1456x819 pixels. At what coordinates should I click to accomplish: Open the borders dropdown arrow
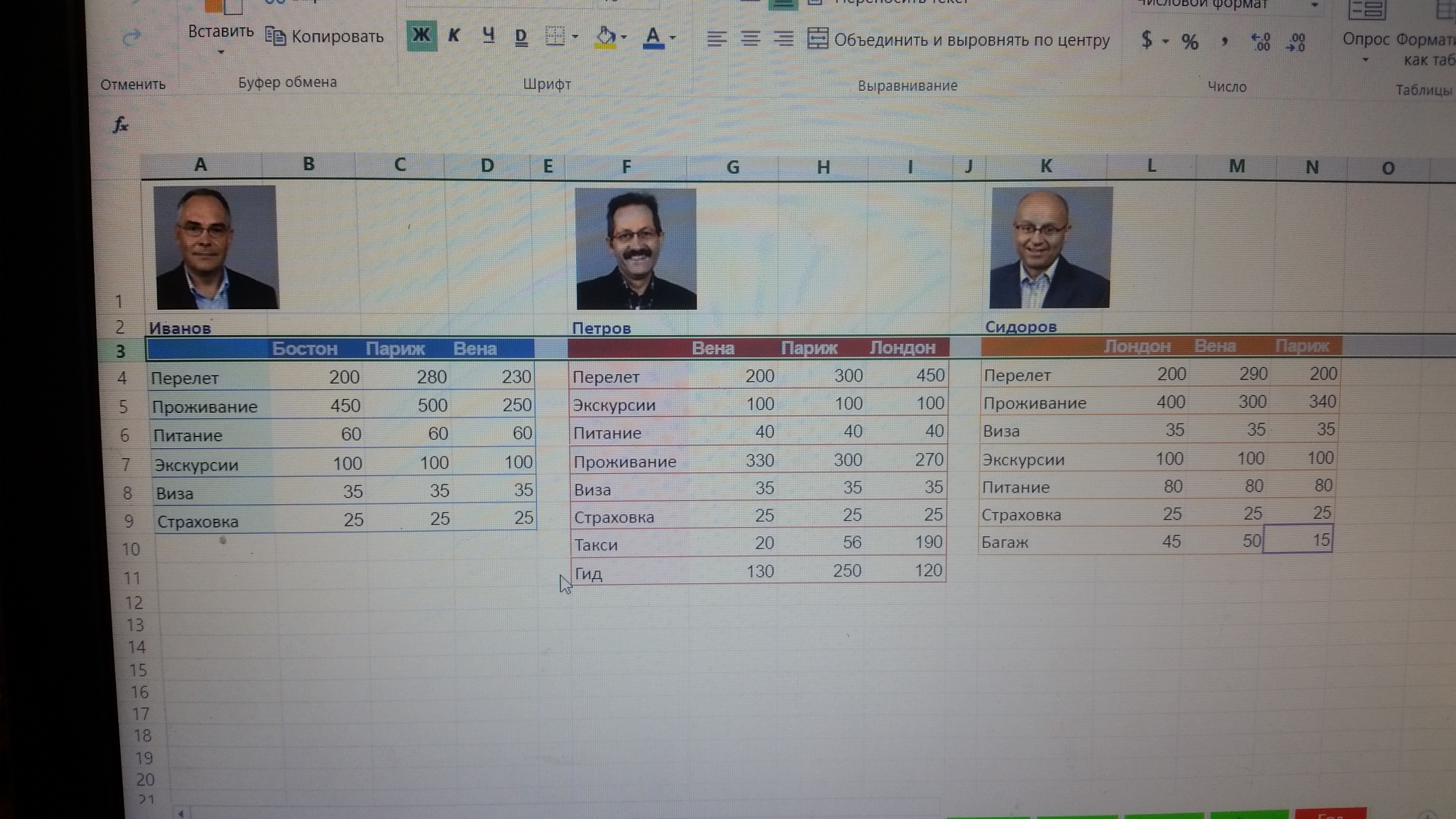click(575, 37)
